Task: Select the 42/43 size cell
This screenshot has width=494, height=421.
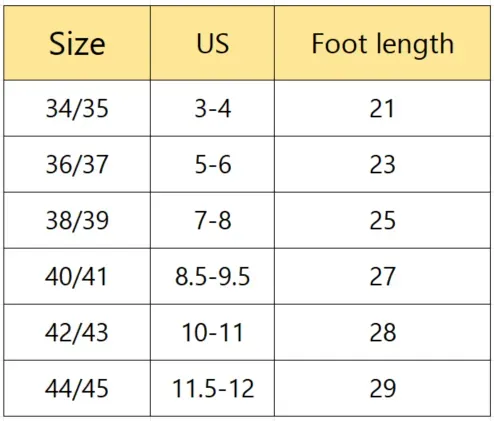Action: click(77, 332)
